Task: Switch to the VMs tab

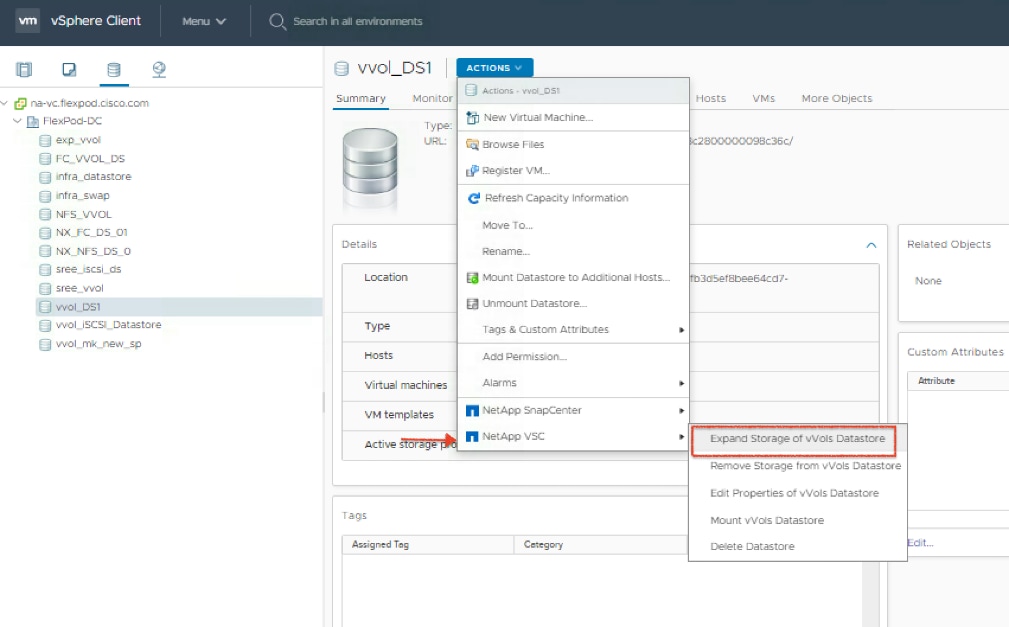Action: (764, 98)
